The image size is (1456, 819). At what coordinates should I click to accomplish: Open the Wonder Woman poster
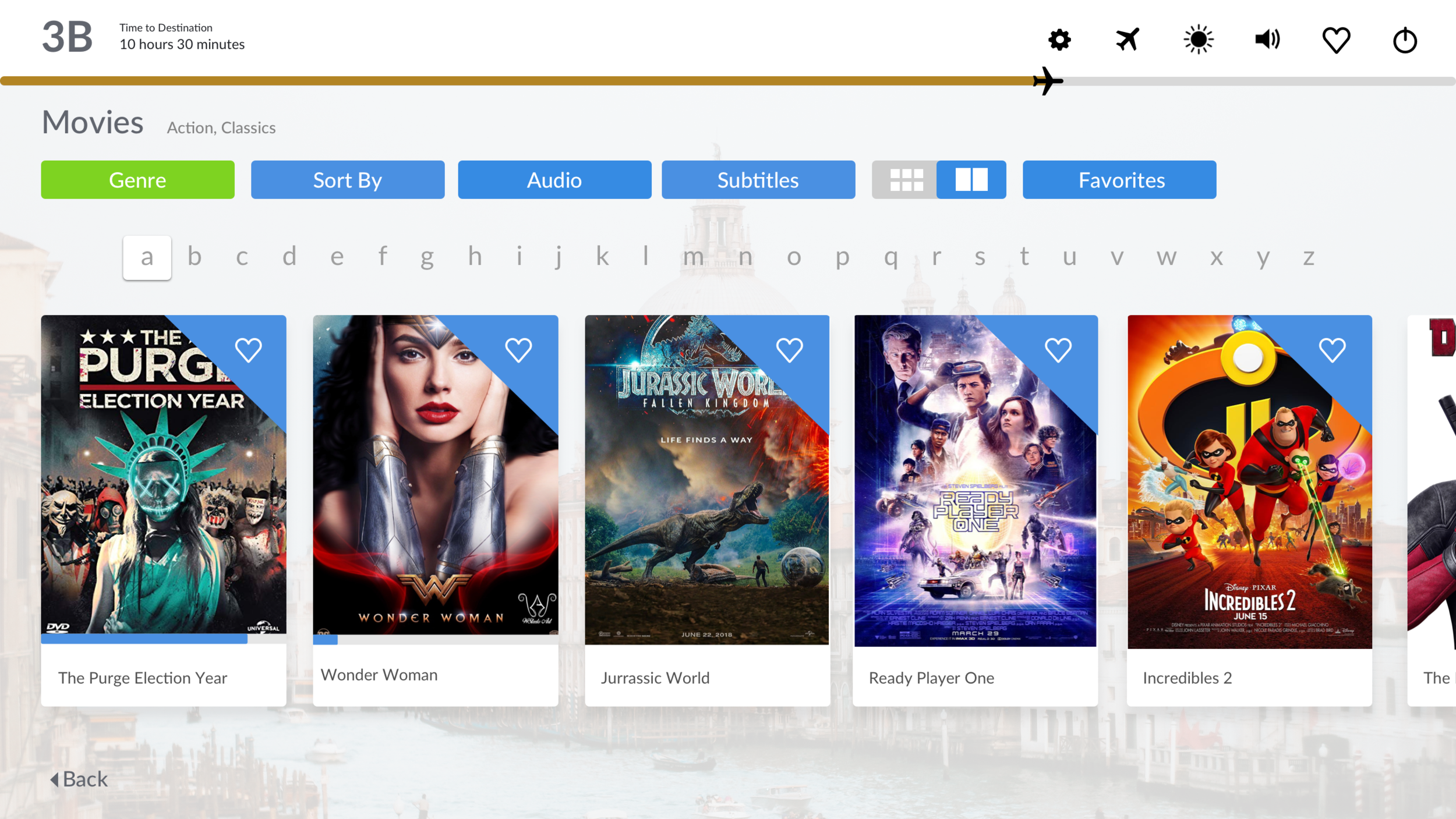(x=436, y=474)
